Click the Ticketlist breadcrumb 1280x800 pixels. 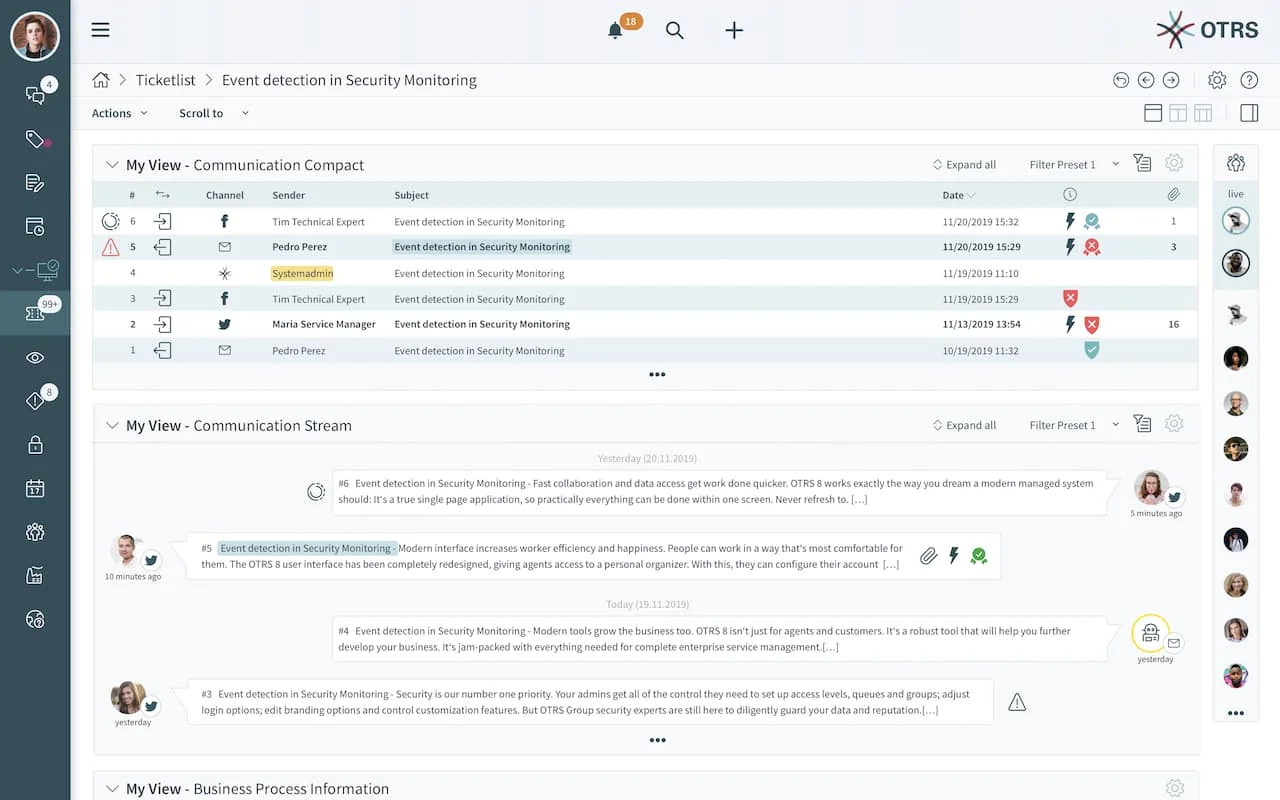[x=166, y=80]
